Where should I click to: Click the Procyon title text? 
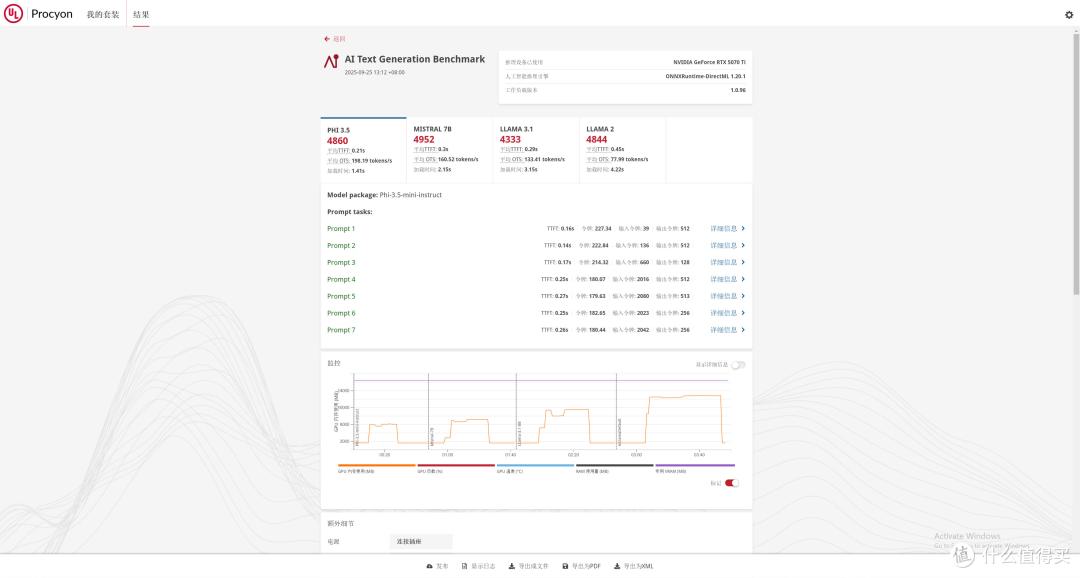click(x=52, y=14)
